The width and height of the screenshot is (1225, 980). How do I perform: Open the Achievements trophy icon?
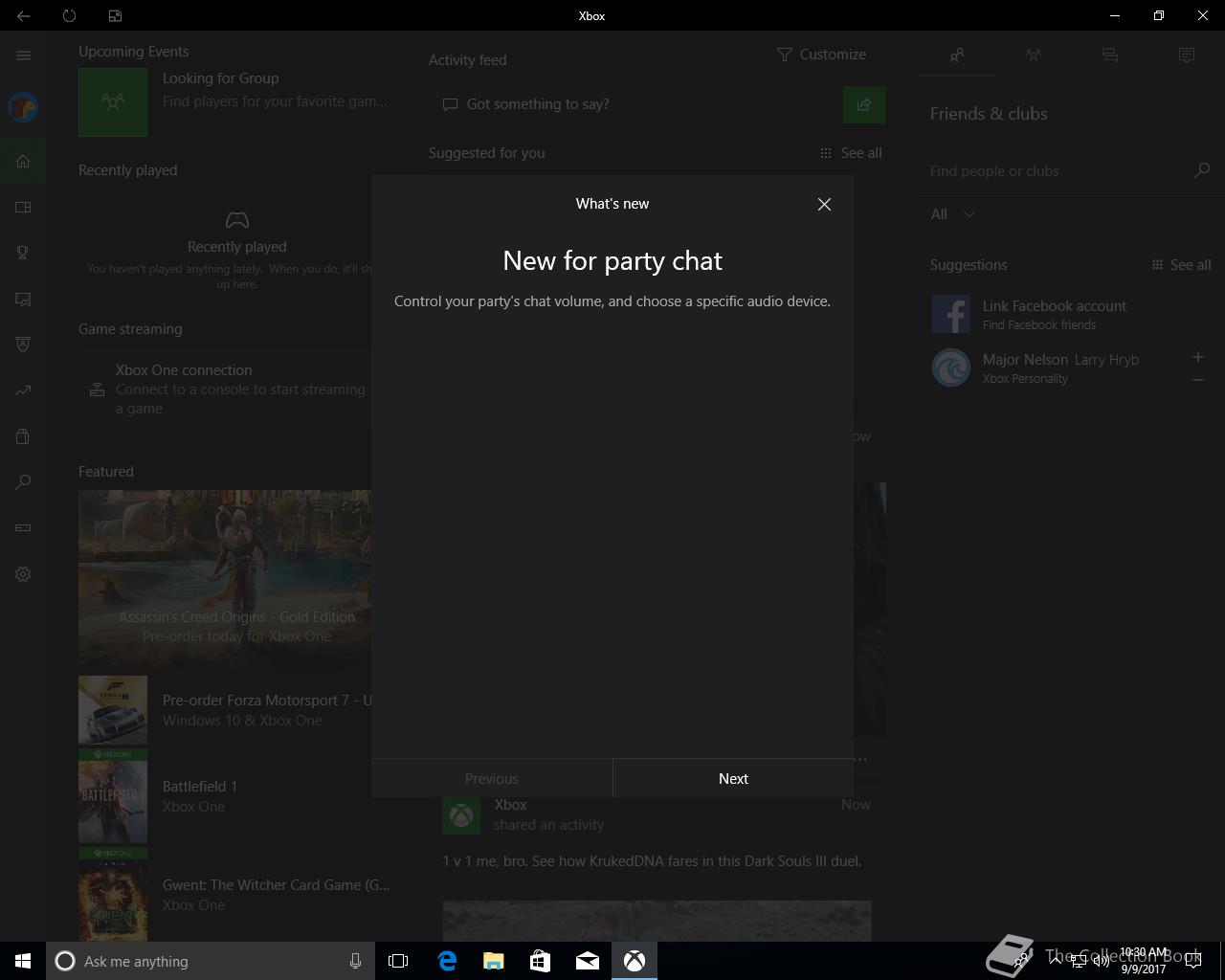[x=23, y=253]
